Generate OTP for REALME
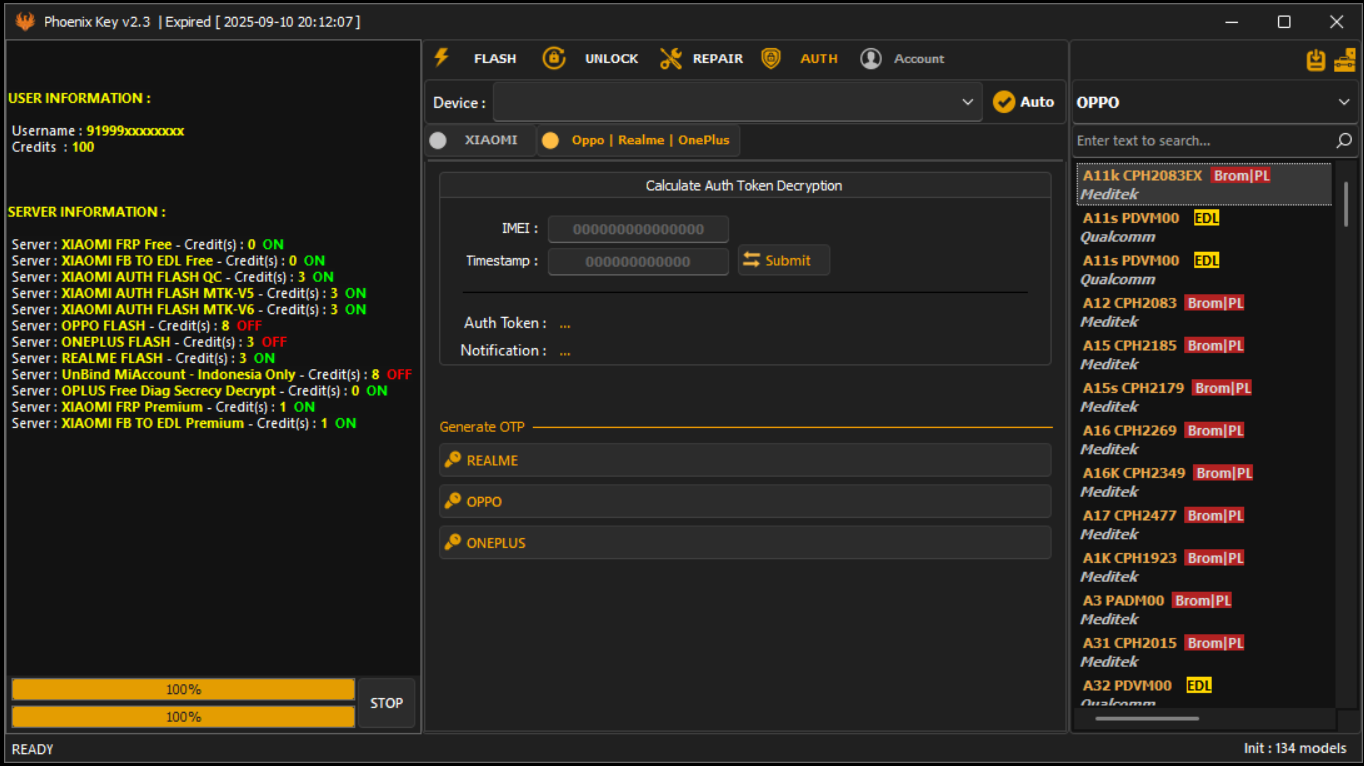Viewport: 1364px width, 766px height. click(x=745, y=460)
